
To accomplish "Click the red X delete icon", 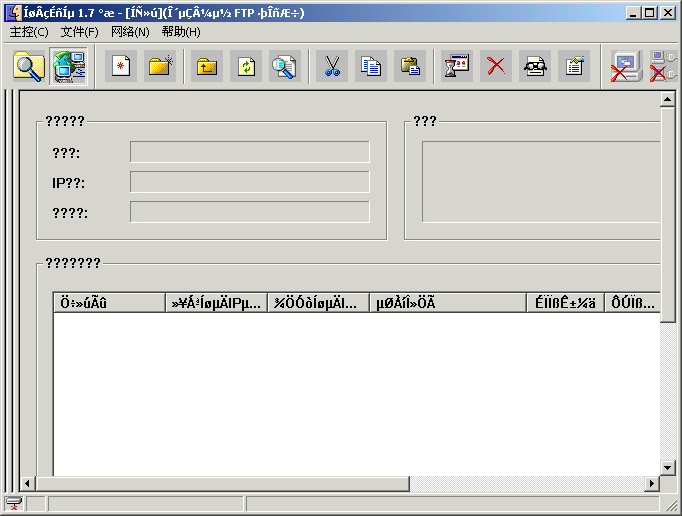I will pos(495,67).
